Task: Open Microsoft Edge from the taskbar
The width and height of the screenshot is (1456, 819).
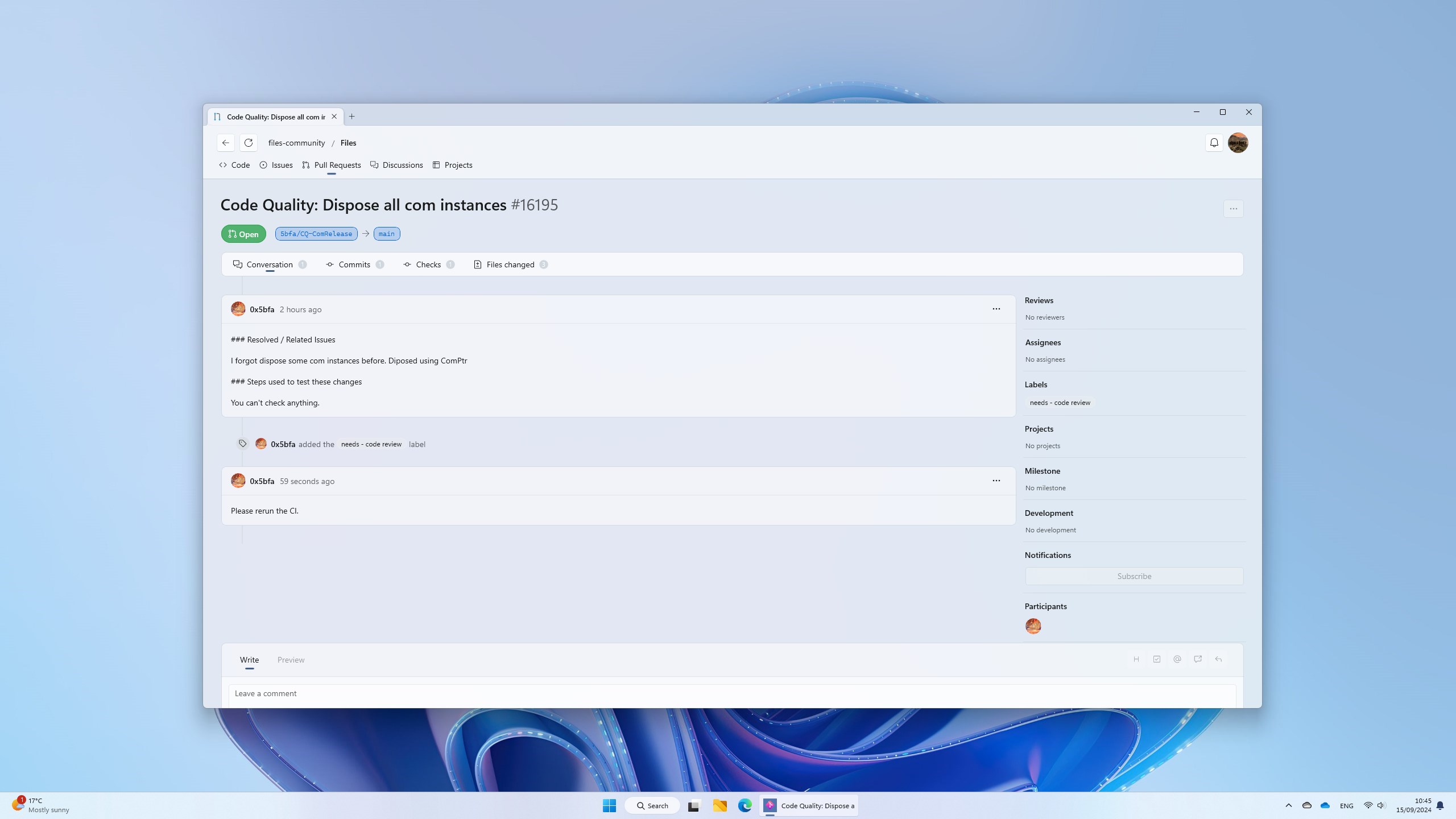Action: (x=744, y=805)
